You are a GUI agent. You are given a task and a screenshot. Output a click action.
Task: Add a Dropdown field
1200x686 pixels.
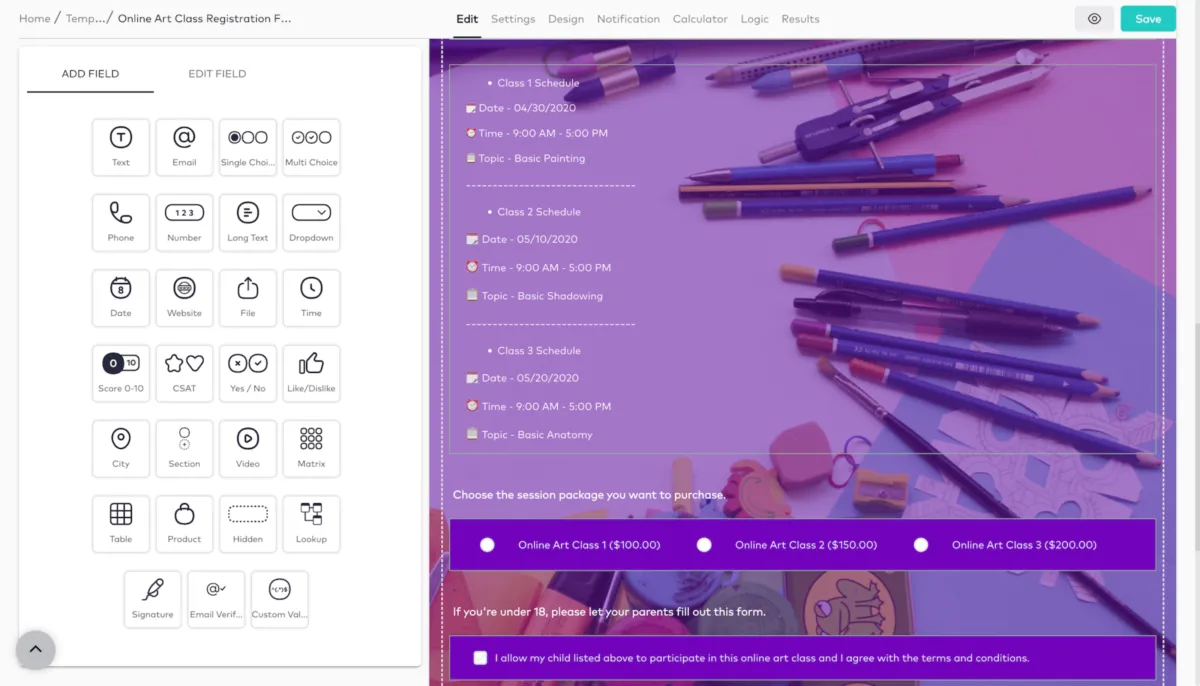[311, 222]
